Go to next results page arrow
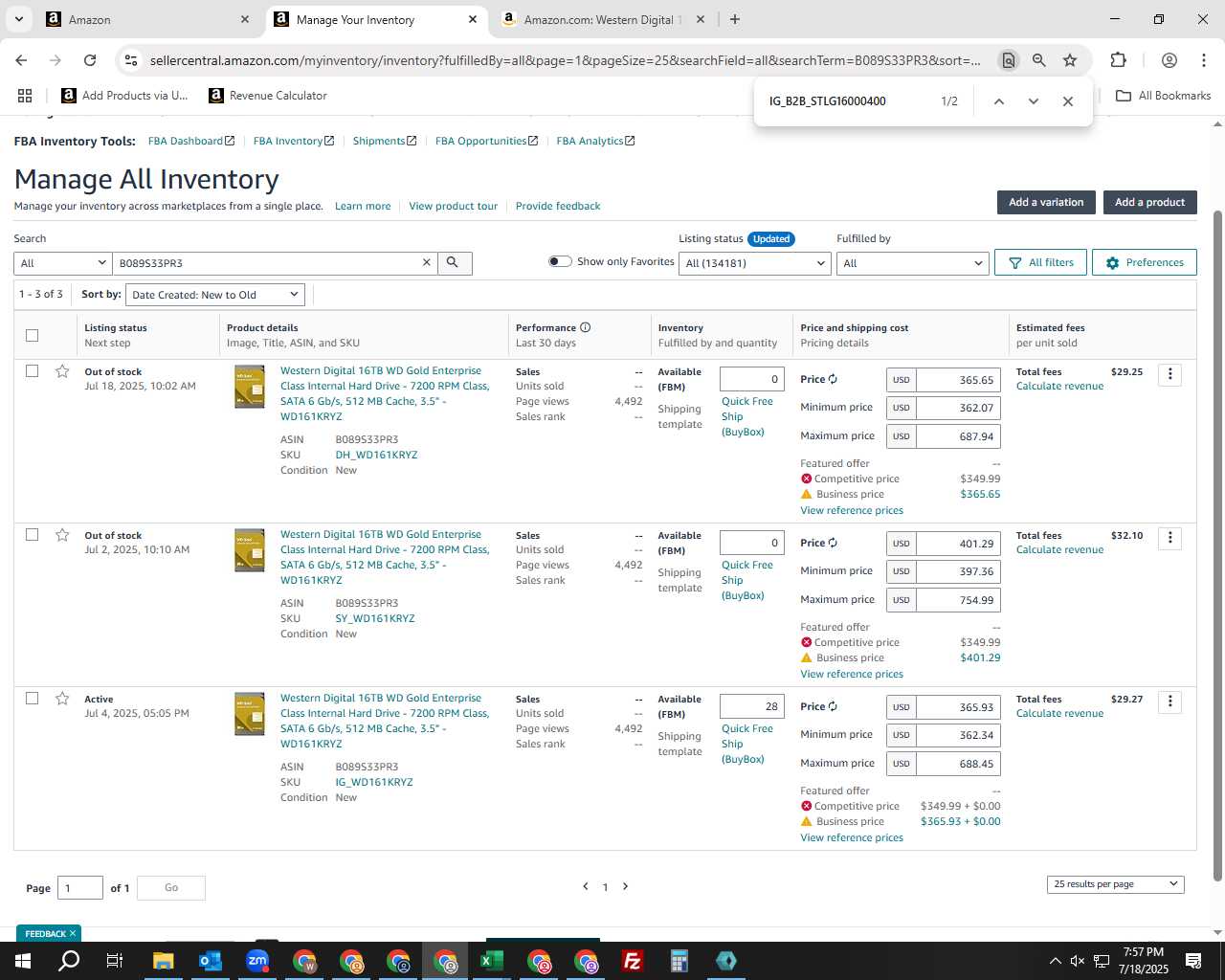The height and width of the screenshot is (980, 1225). pyautogui.click(x=626, y=886)
